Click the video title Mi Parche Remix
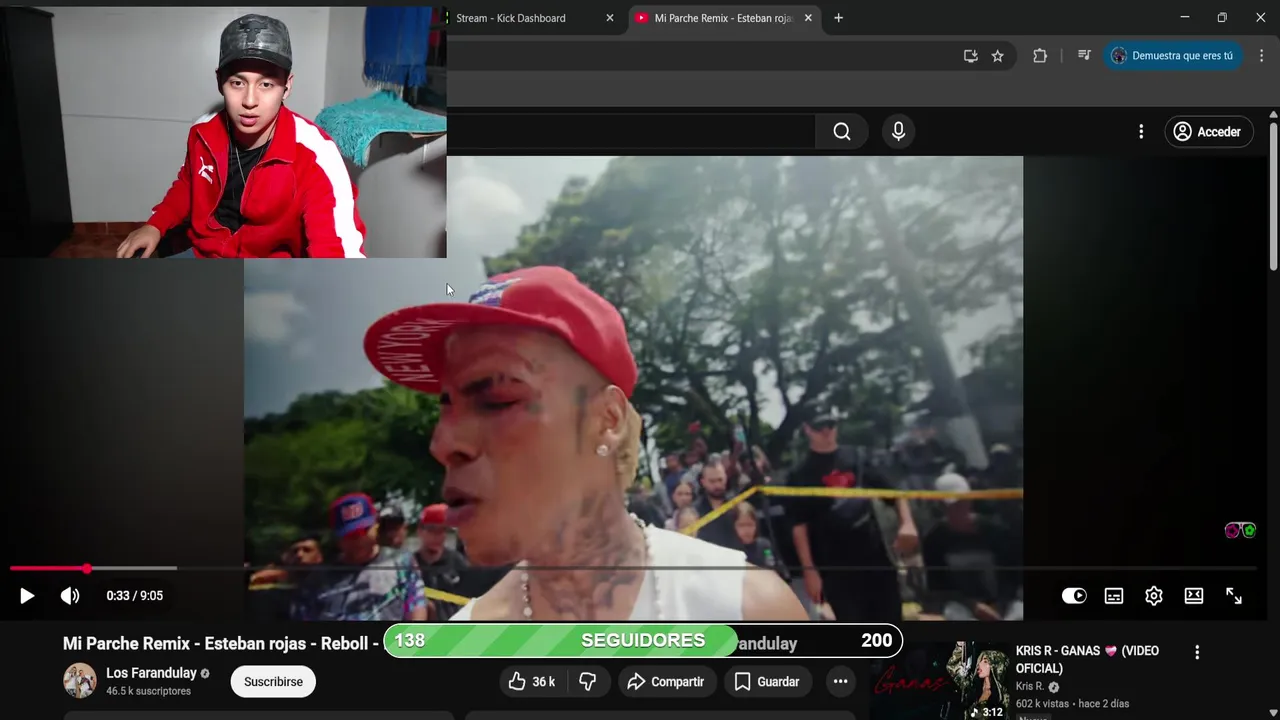The width and height of the screenshot is (1280, 720). (220, 644)
